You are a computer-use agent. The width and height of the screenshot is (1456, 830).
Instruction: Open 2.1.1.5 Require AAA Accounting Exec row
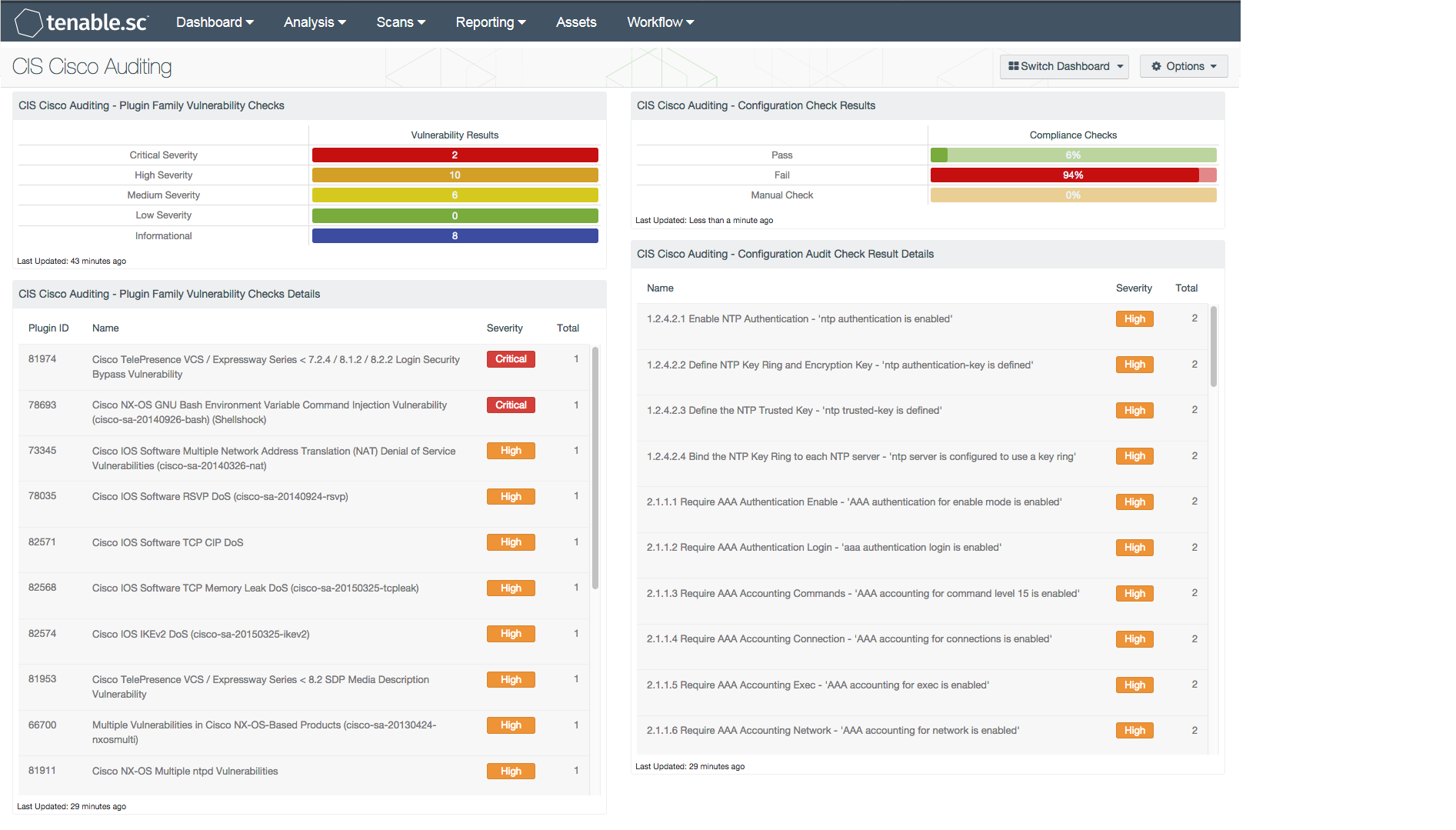click(921, 692)
